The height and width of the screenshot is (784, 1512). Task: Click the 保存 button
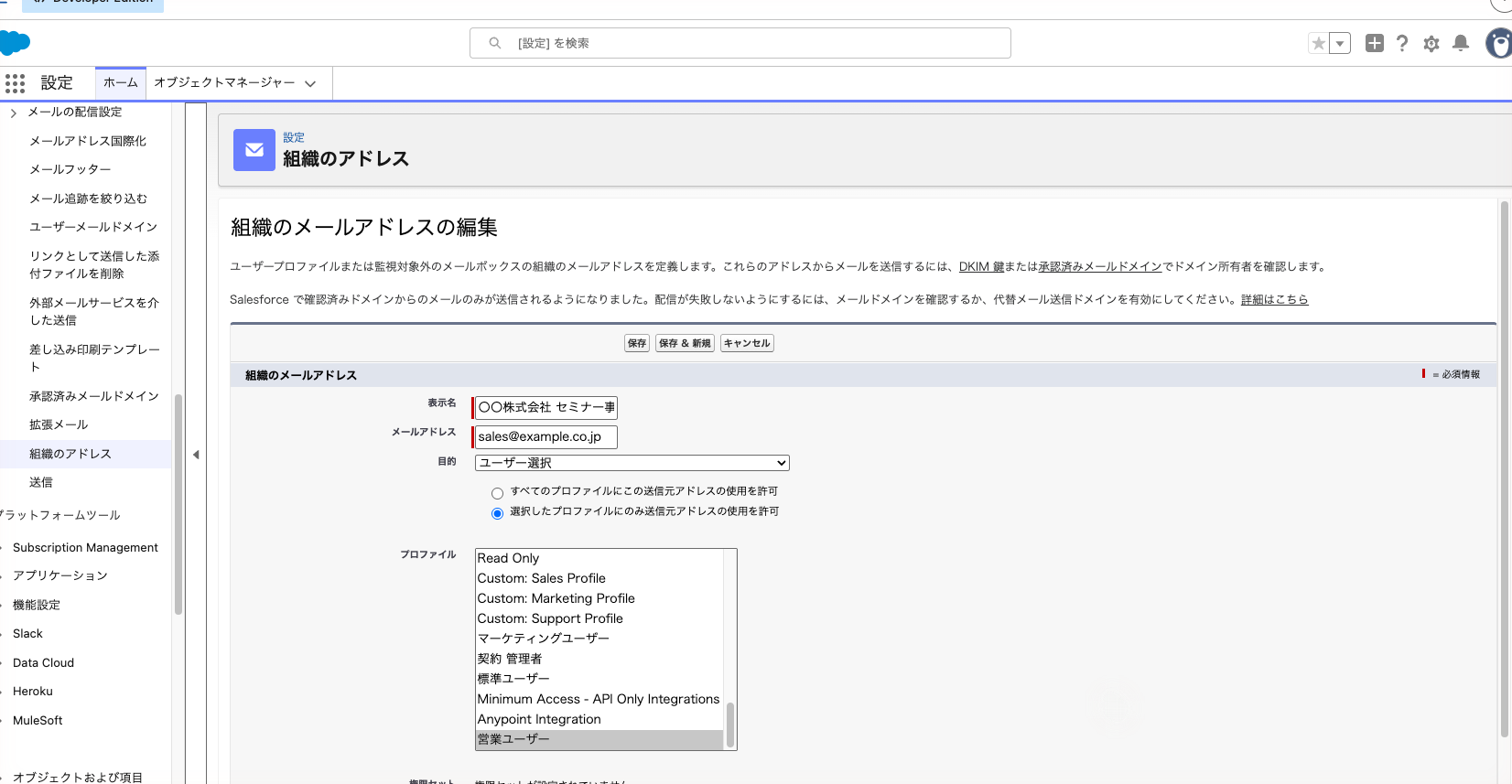click(x=637, y=343)
